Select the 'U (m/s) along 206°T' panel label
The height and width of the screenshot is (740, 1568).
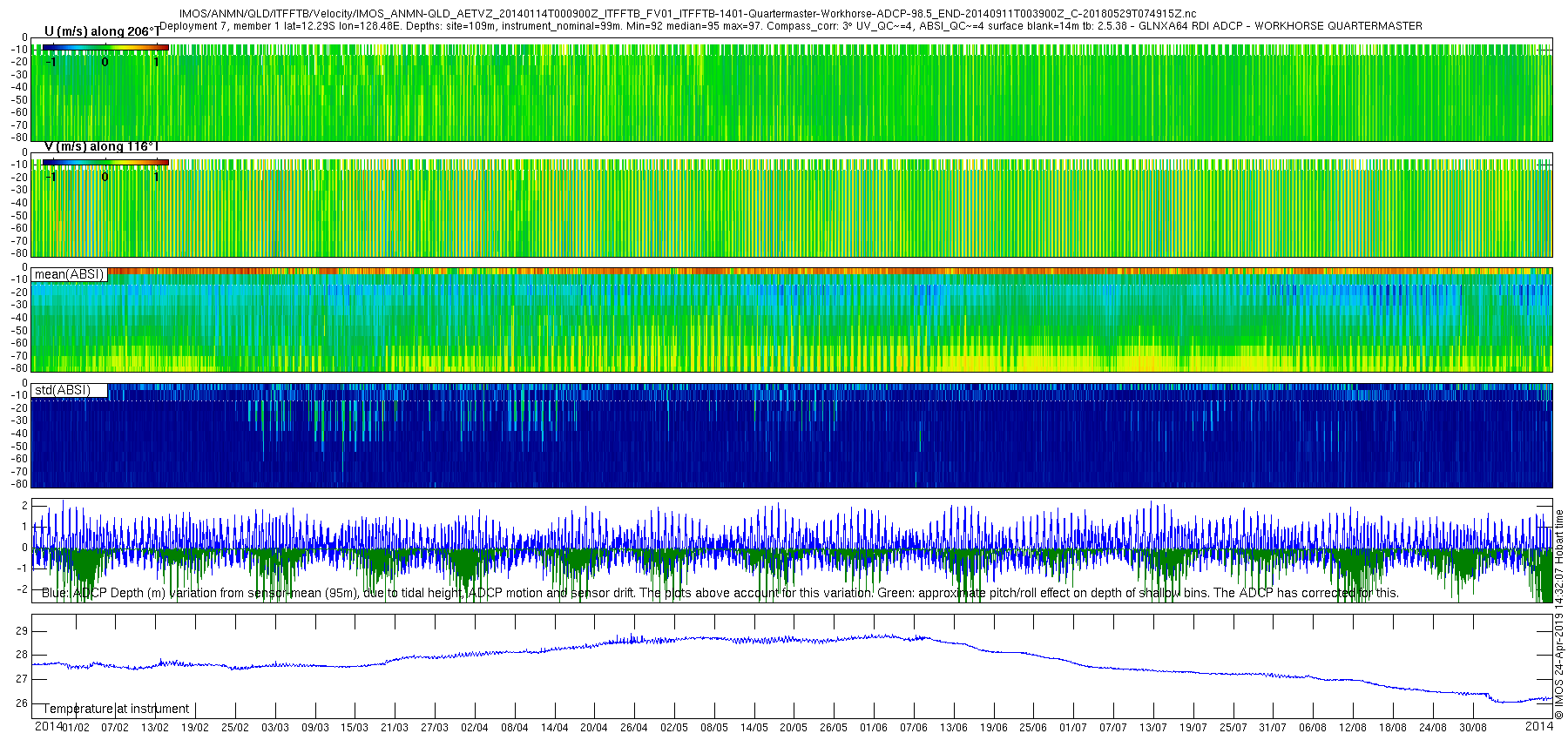[x=102, y=32]
